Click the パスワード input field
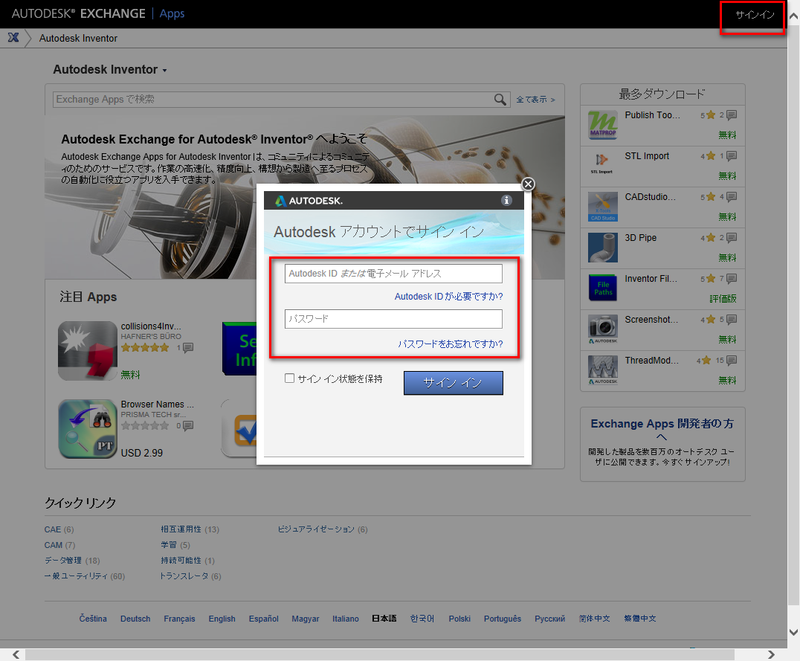Viewport: 800px width, 661px height. (393, 319)
